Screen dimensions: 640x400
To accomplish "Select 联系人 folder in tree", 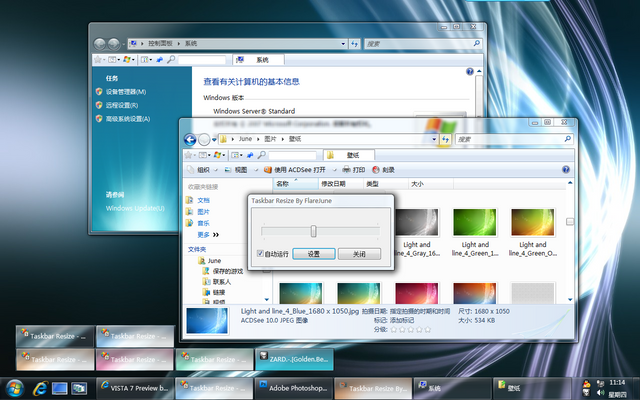I will pyautogui.click(x=217, y=282).
